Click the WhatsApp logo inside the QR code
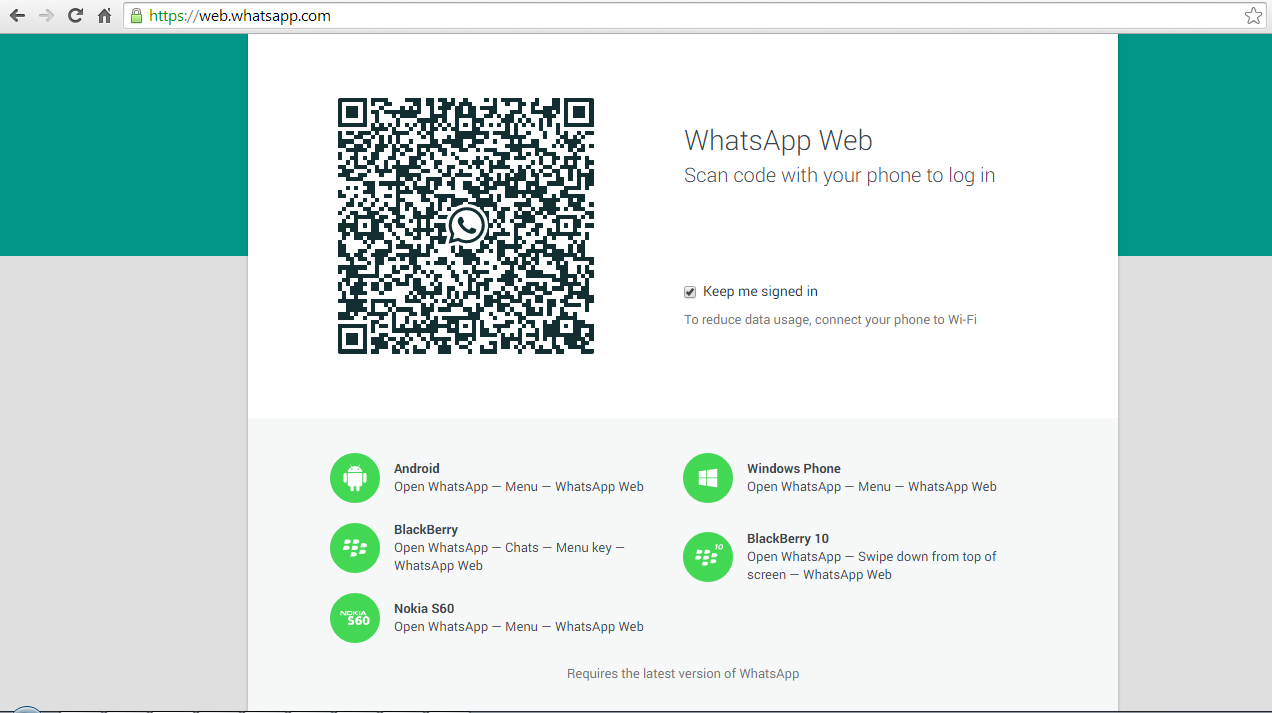 [466, 226]
